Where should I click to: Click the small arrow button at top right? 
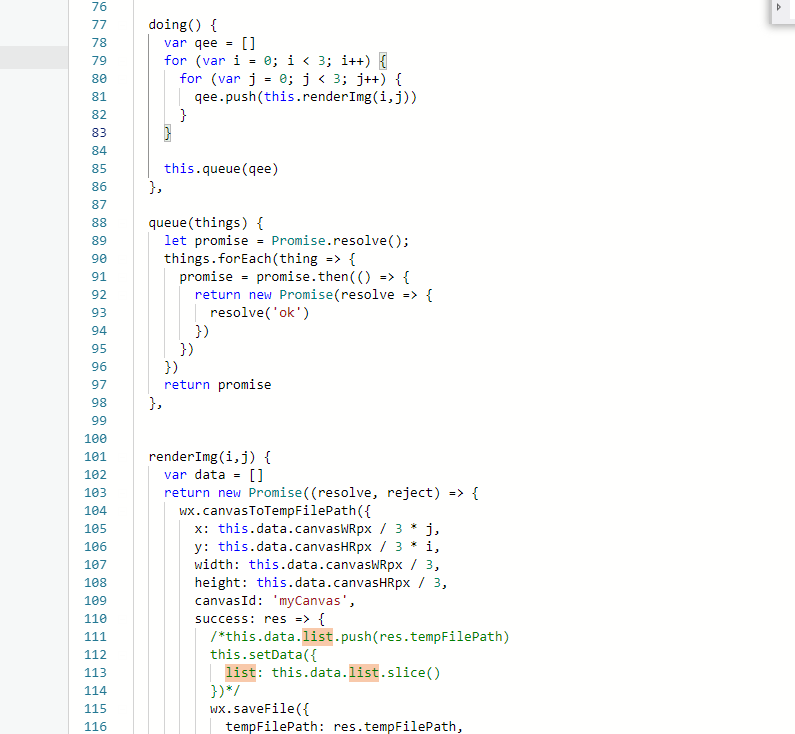click(x=779, y=7)
